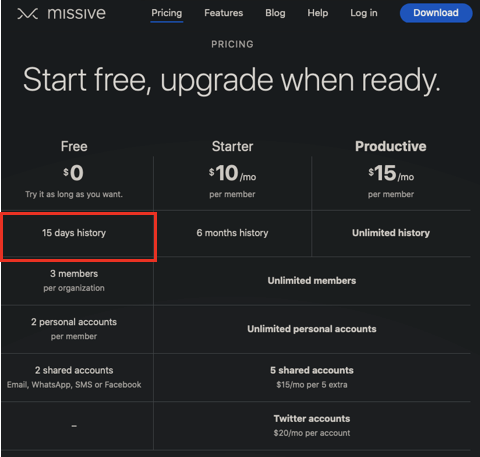Image resolution: width=480 pixels, height=457 pixels.
Task: Click the blue Download button
Action: coord(436,13)
